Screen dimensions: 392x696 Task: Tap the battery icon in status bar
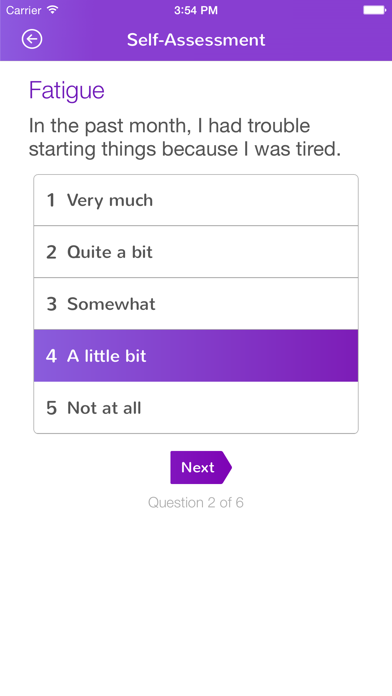click(x=374, y=10)
